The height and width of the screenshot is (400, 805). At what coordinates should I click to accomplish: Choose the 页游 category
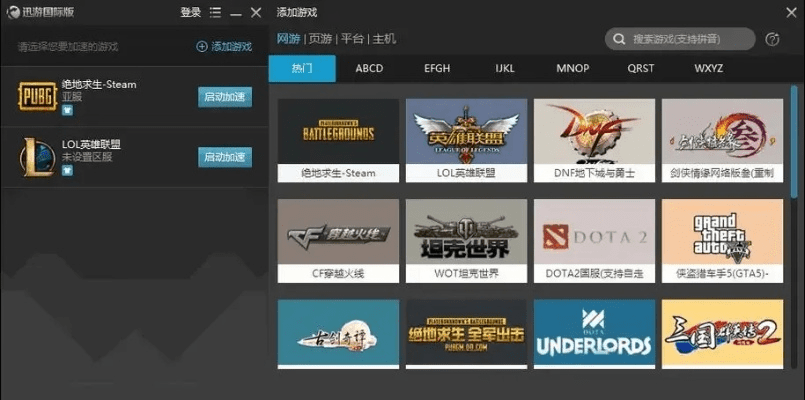[x=320, y=39]
